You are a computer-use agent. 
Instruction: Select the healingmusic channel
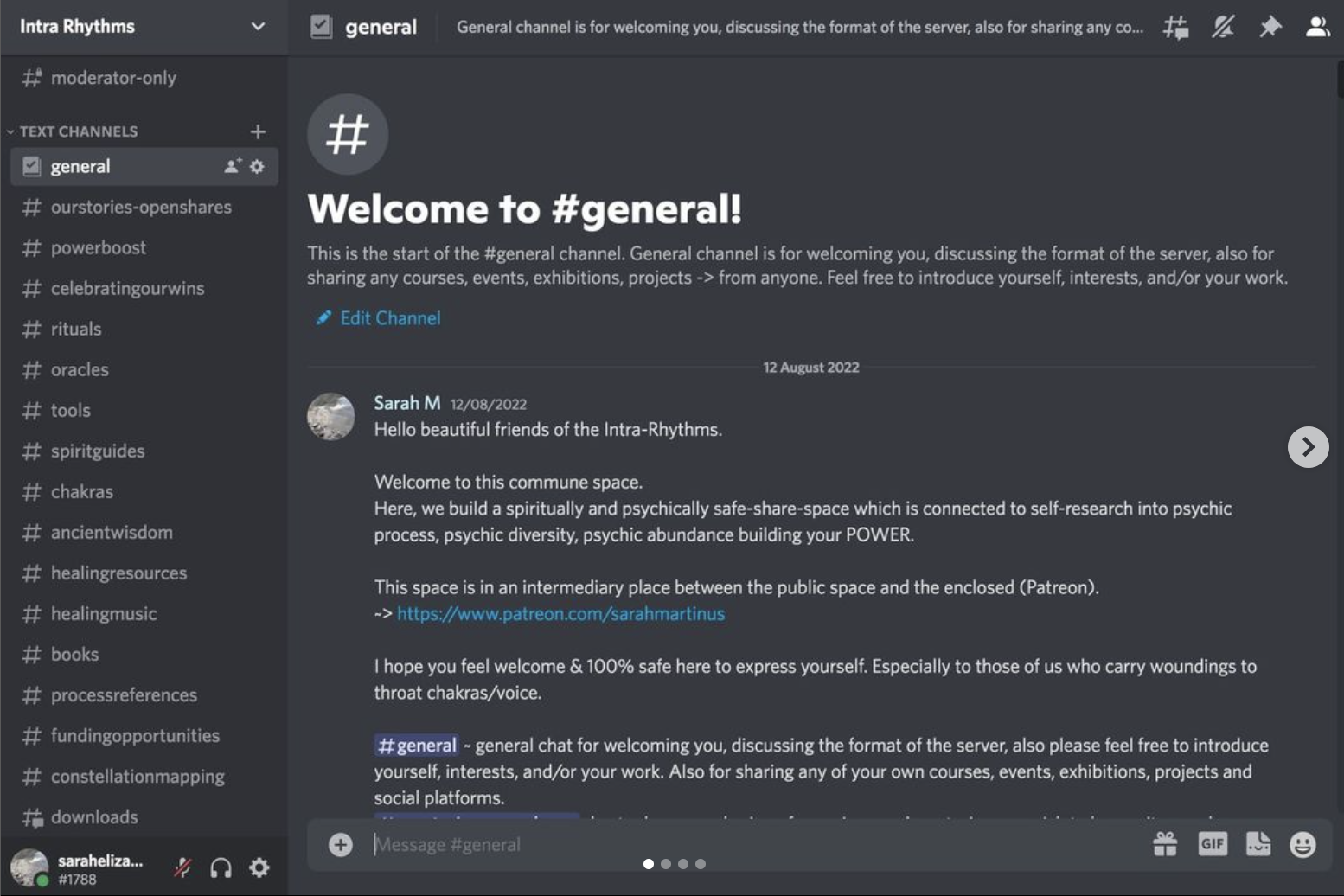104,613
